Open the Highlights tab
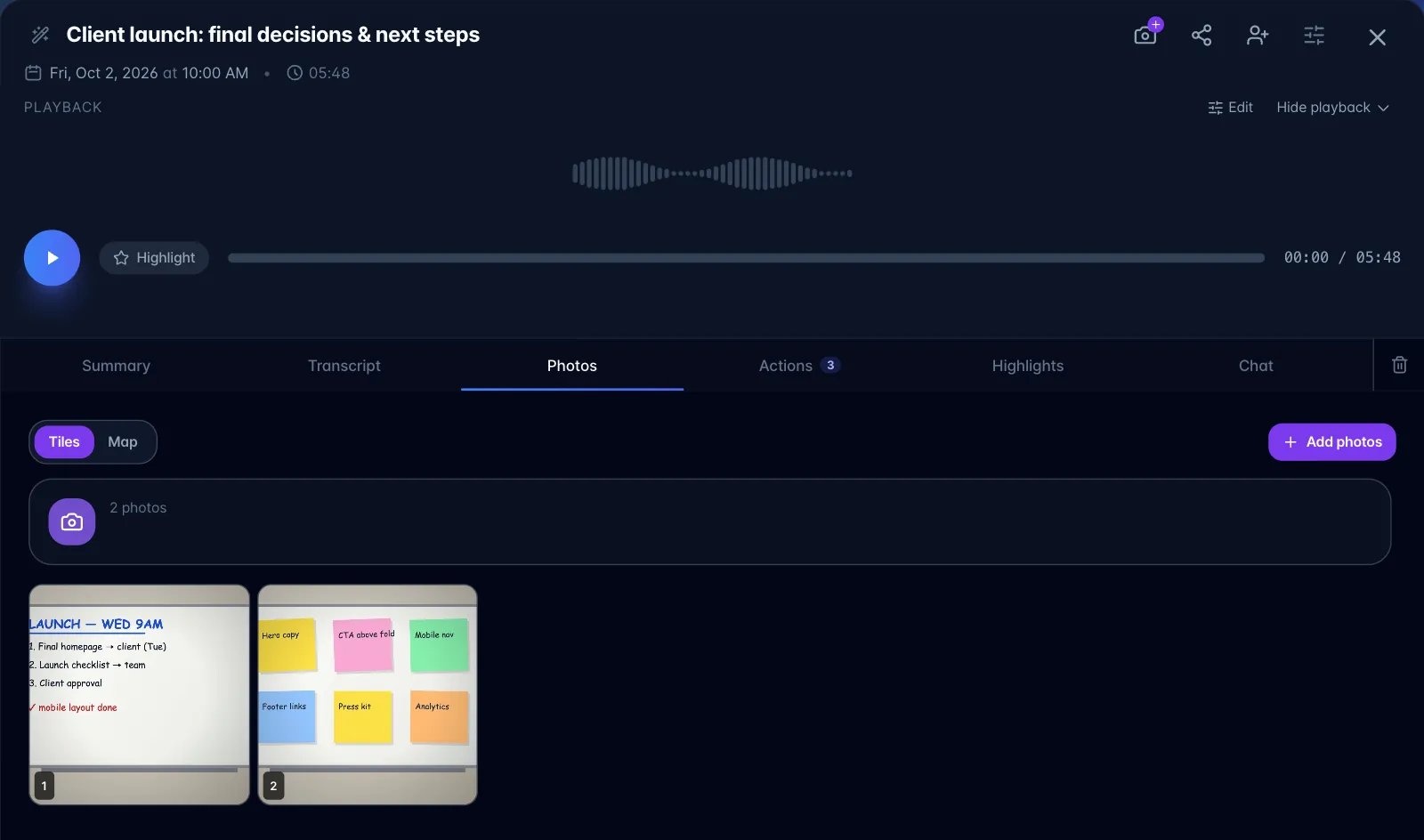 click(1028, 366)
